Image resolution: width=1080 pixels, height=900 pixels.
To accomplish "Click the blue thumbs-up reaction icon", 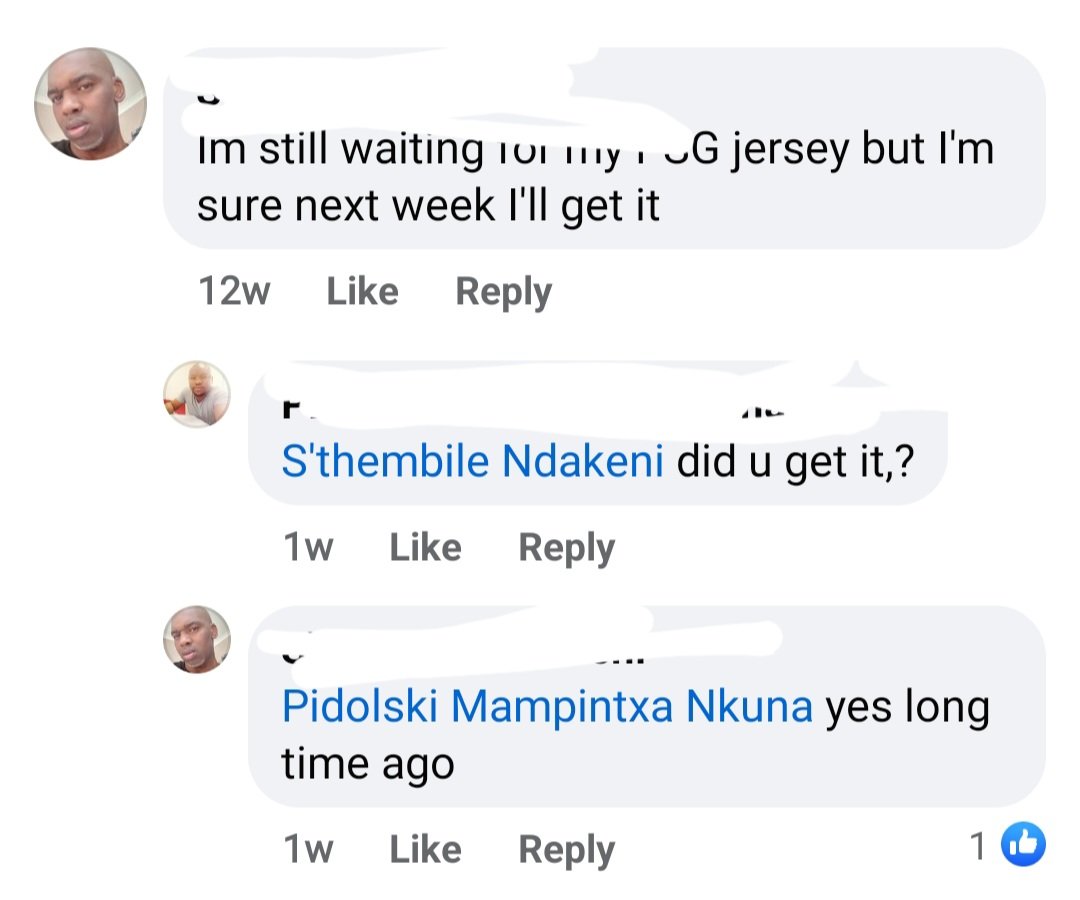I will coord(1023,845).
